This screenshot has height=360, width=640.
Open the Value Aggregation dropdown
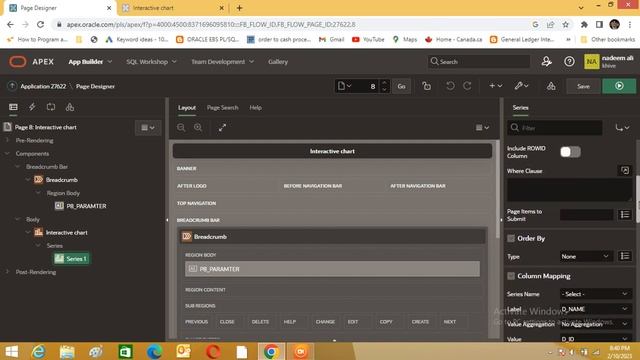[595, 324]
